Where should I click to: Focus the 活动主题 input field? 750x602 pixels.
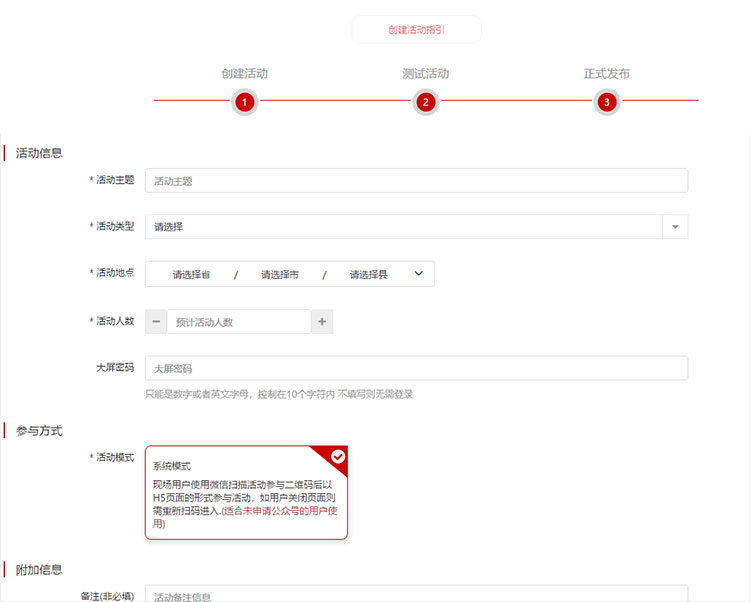point(416,181)
